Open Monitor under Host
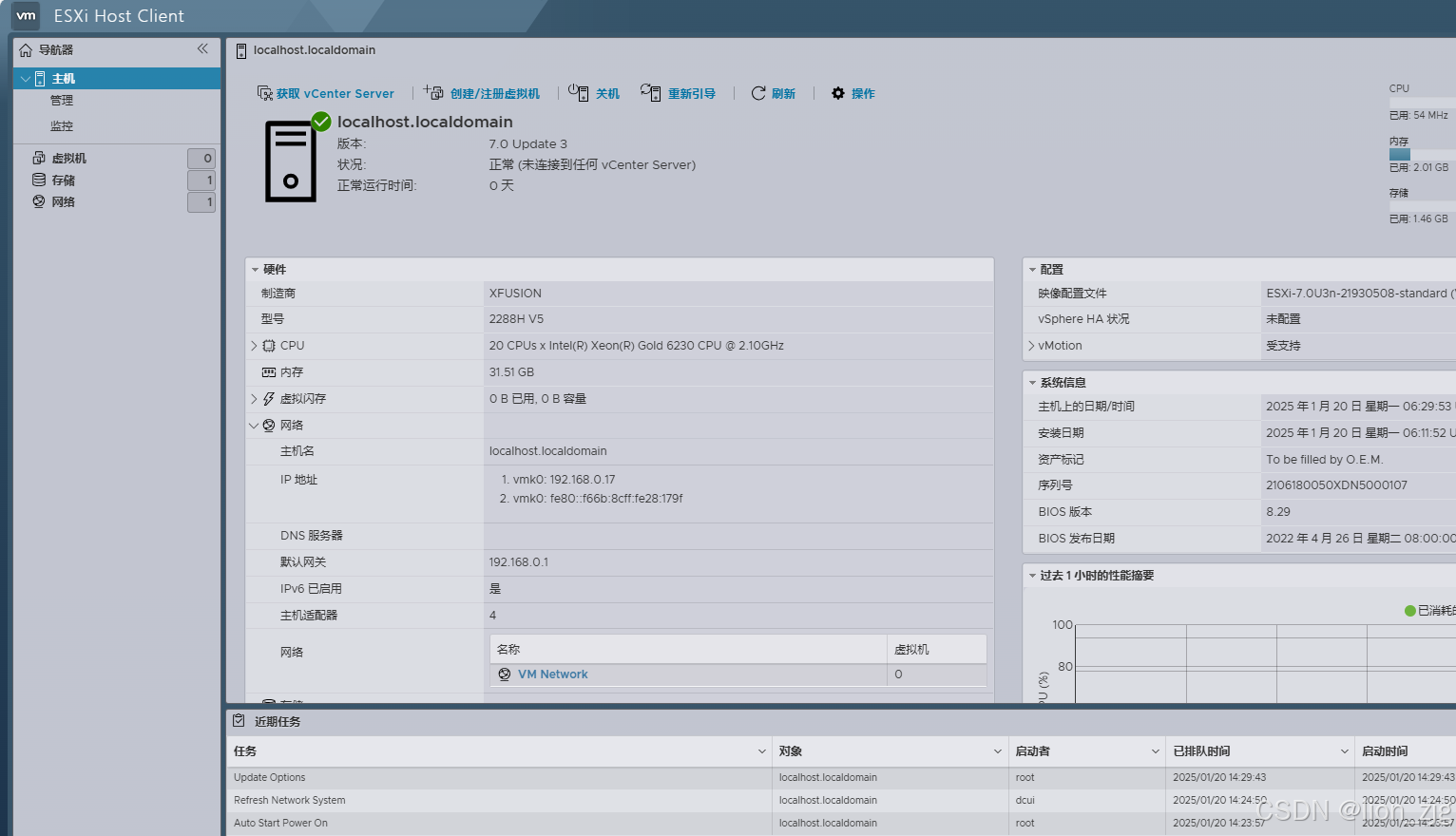This screenshot has height=836, width=1456. tap(62, 126)
